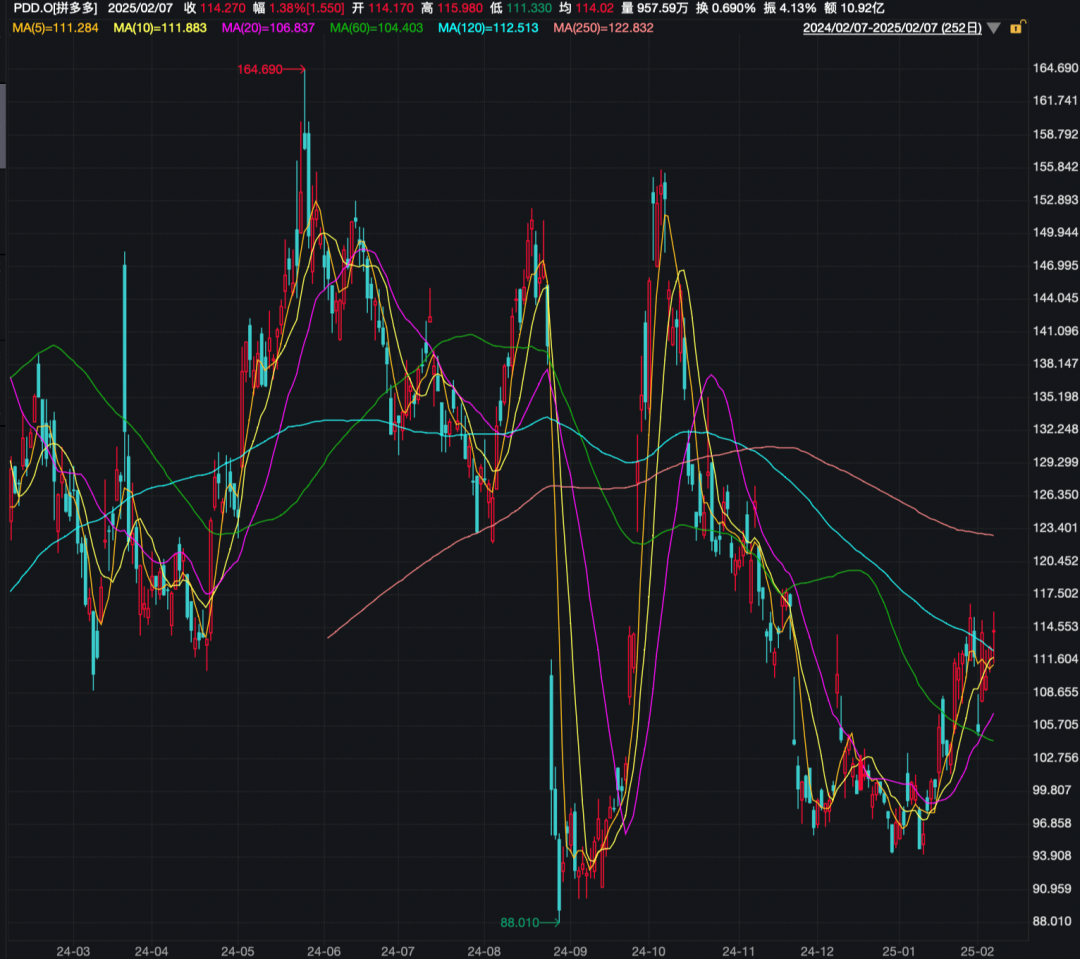Click the 123.401 price axis label
The image size is (1080, 959).
pyautogui.click(x=1055, y=528)
